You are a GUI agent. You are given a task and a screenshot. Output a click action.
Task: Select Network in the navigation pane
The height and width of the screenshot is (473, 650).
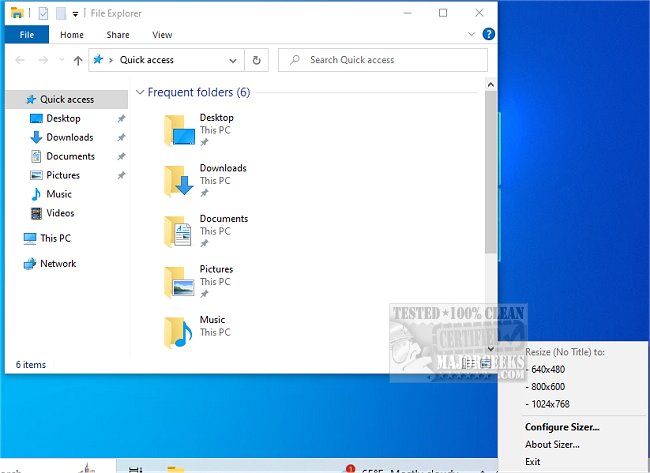click(x=58, y=264)
